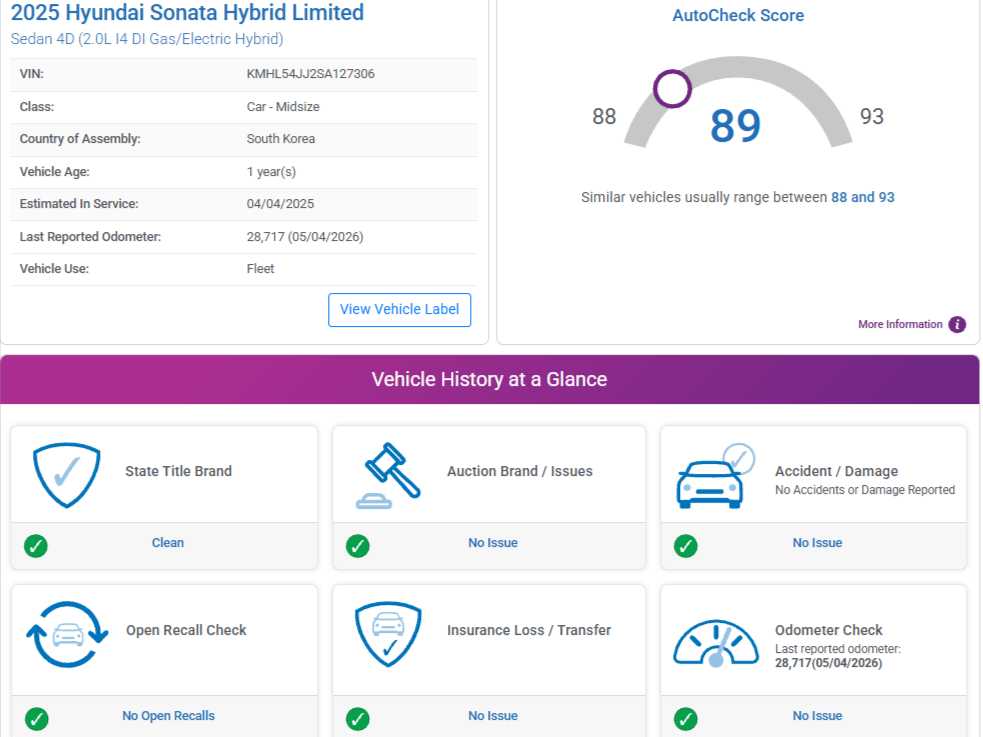
Task: Click the 88 and 93 range text
Action: tap(863, 197)
